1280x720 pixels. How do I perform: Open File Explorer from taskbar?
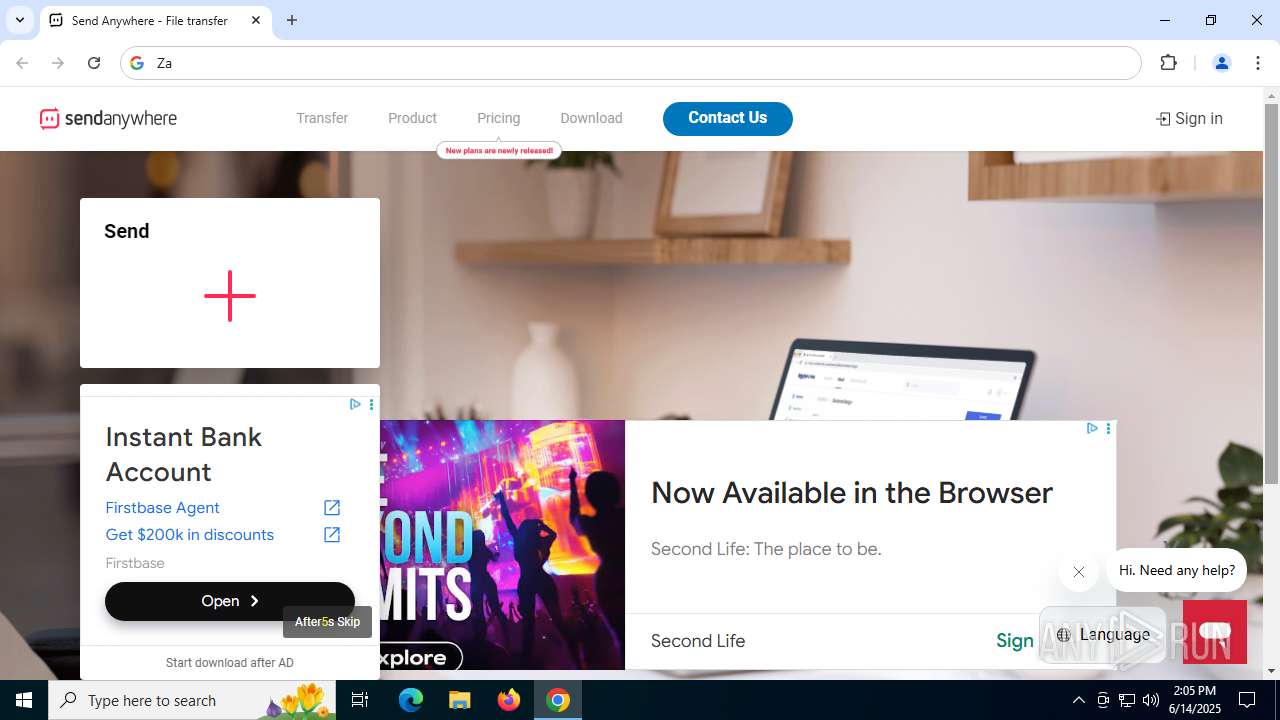pos(459,700)
